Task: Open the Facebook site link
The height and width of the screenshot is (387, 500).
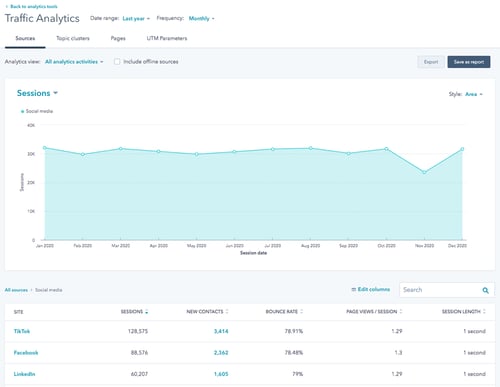Action: point(26,352)
